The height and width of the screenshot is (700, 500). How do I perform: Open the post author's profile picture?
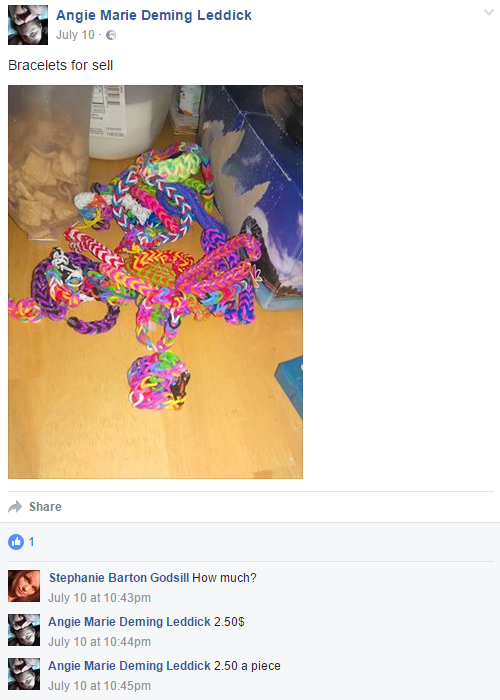(x=28, y=25)
